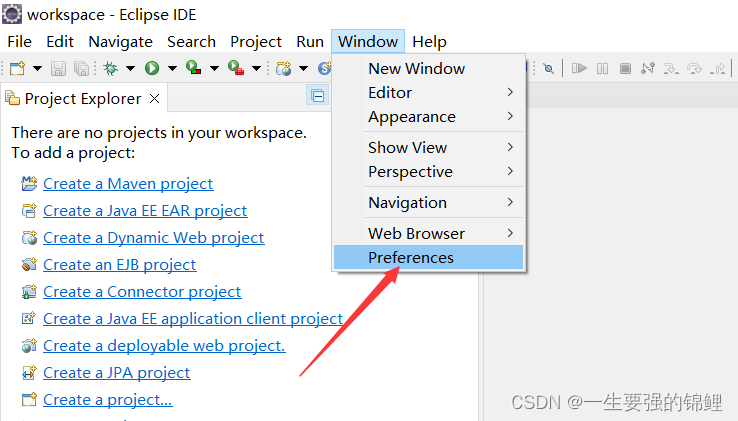Viewport: 738px width, 421px height.
Task: Expand the Appearance submenu
Action: point(428,117)
